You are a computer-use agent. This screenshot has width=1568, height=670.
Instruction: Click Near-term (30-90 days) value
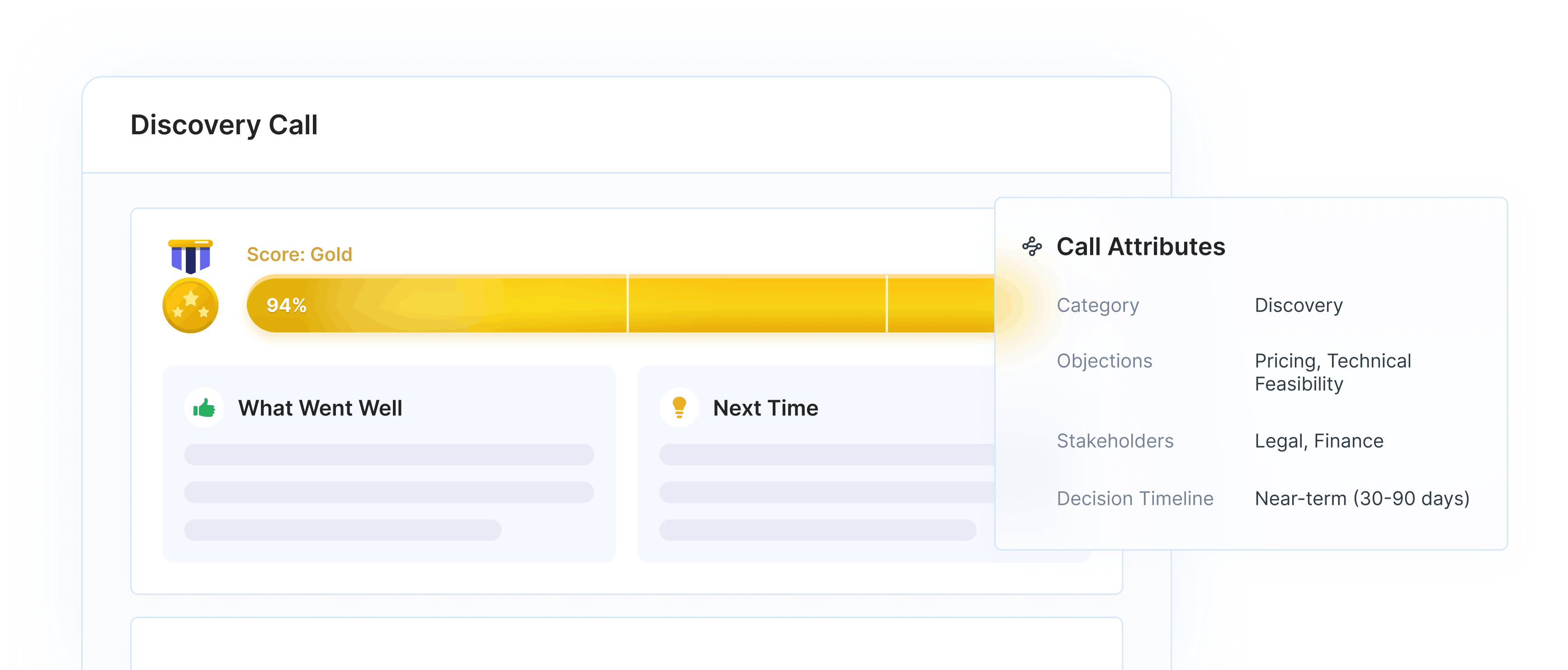click(x=1362, y=498)
